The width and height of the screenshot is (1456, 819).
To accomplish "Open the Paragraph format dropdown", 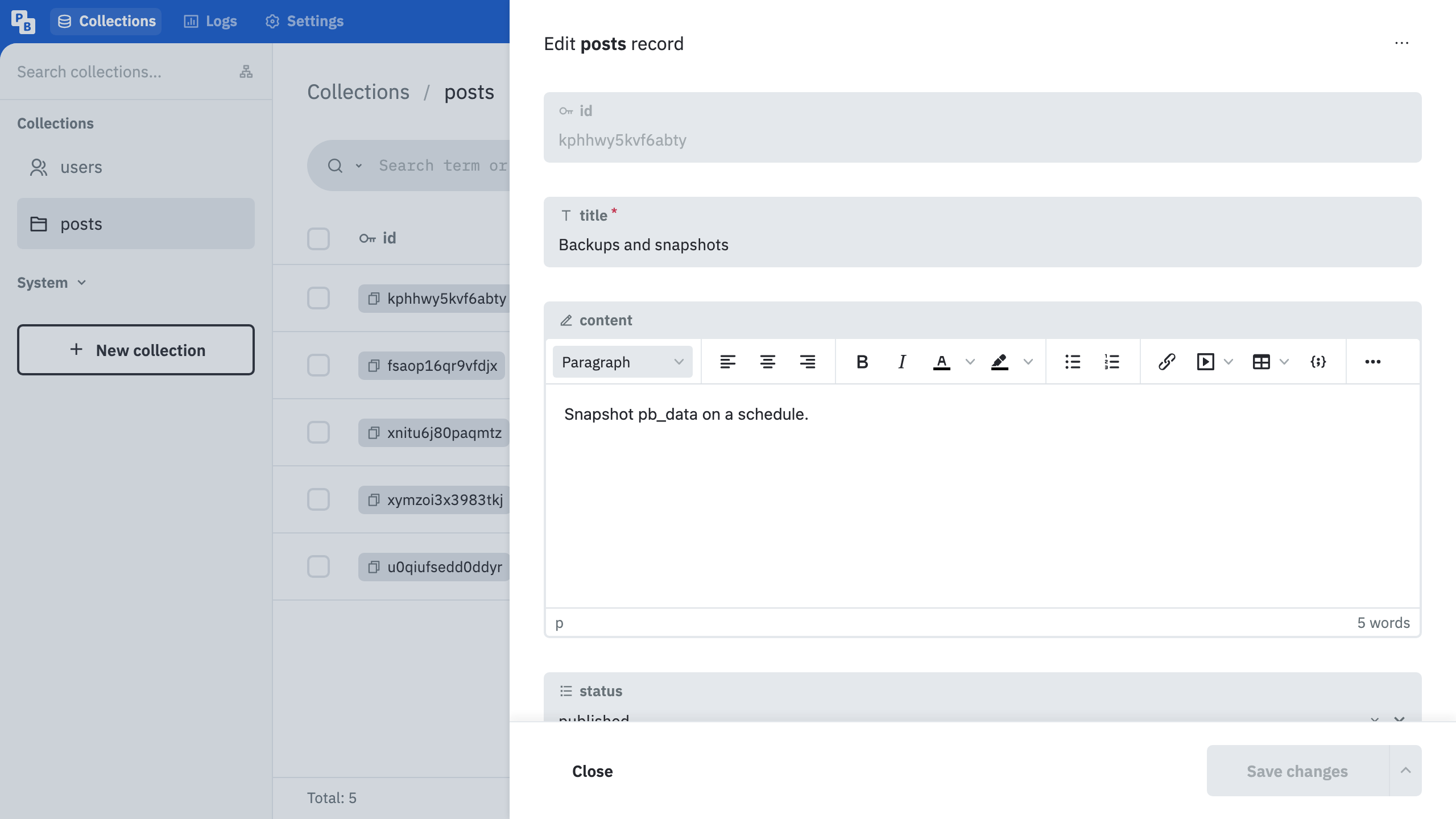I will pos(623,362).
